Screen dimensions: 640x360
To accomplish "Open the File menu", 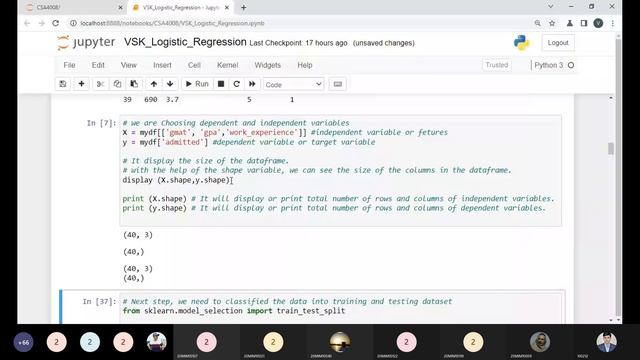I will [69, 65].
